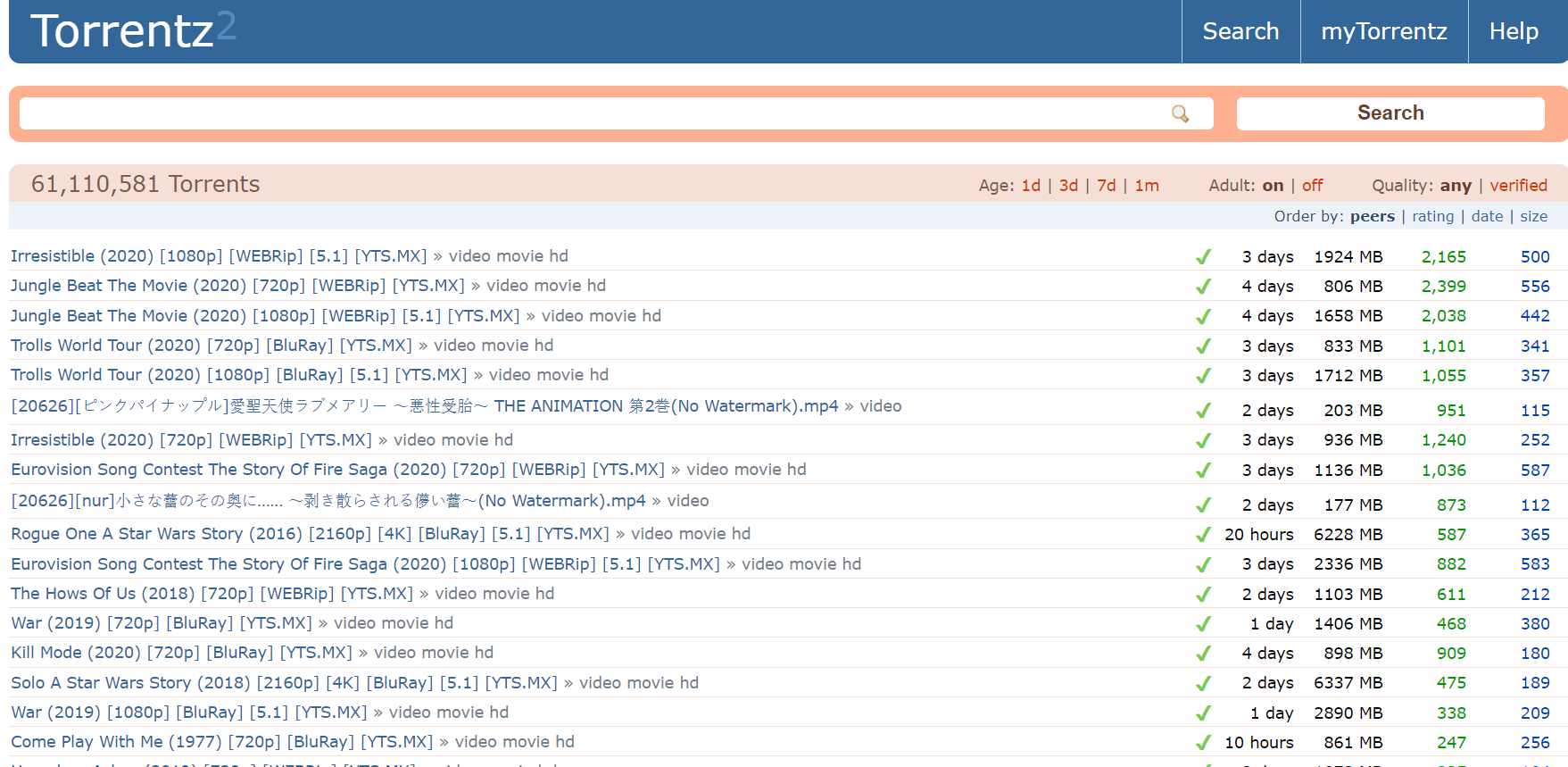Turn adult filter off
Image resolution: width=1568 pixels, height=767 pixels.
(x=1312, y=186)
